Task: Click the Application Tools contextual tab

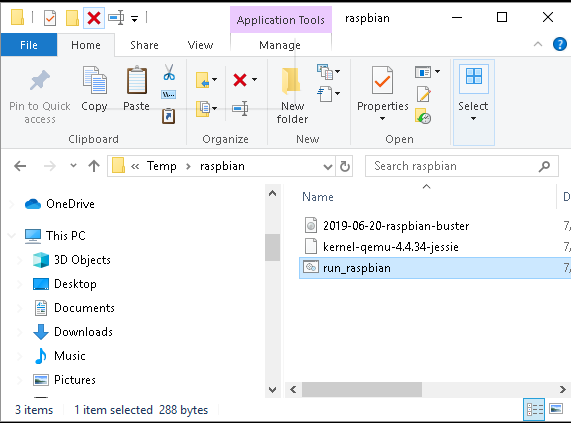Action: 281,20
